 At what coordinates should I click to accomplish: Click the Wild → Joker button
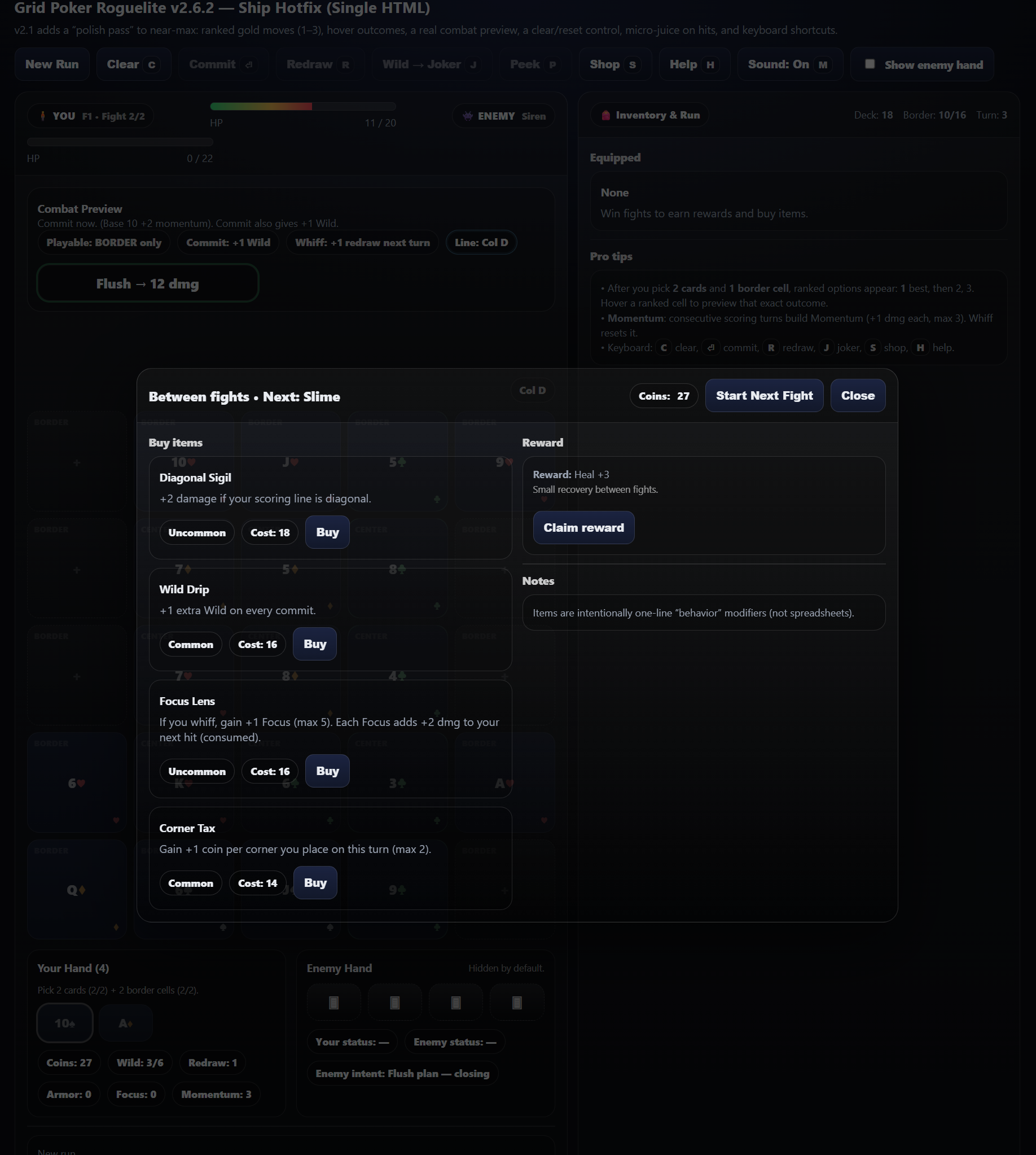[431, 64]
